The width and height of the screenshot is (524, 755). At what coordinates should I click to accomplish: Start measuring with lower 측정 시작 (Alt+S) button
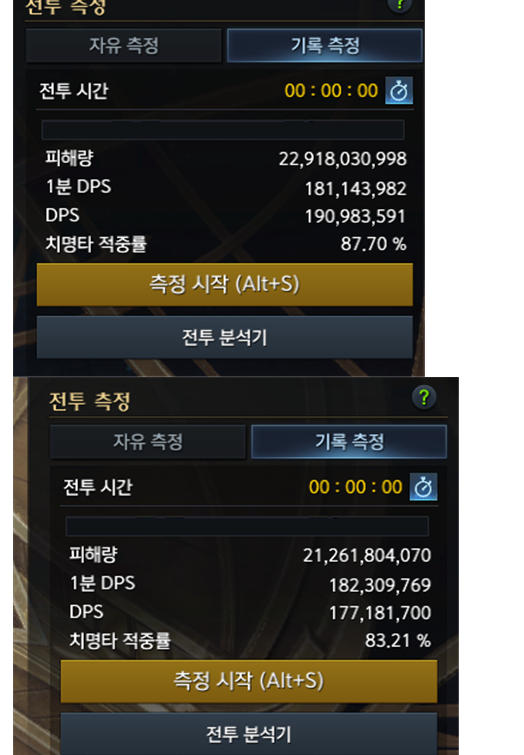[x=249, y=681]
